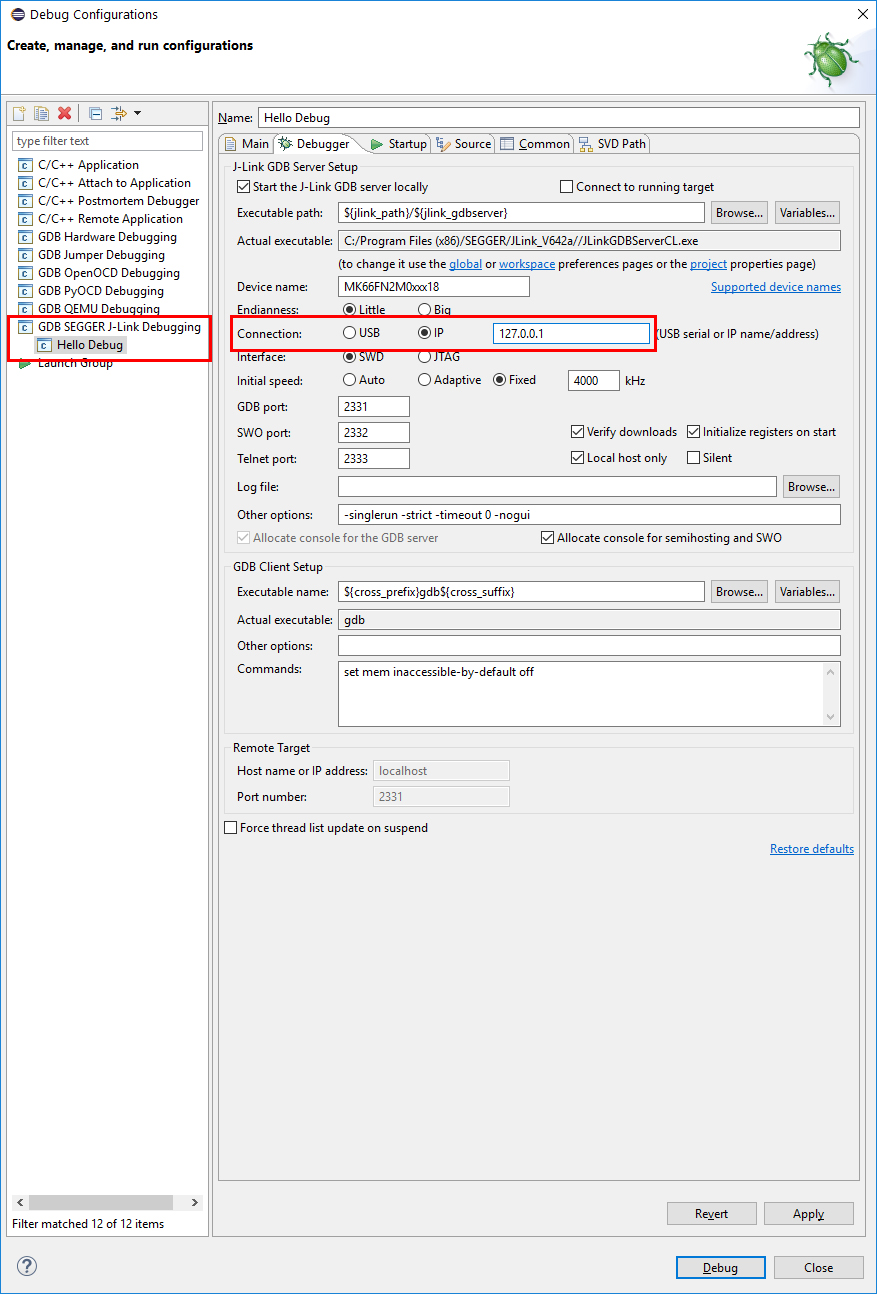Screen dimensions: 877x1294
Task: Duplicate the selected launch configuration
Action: point(39,113)
